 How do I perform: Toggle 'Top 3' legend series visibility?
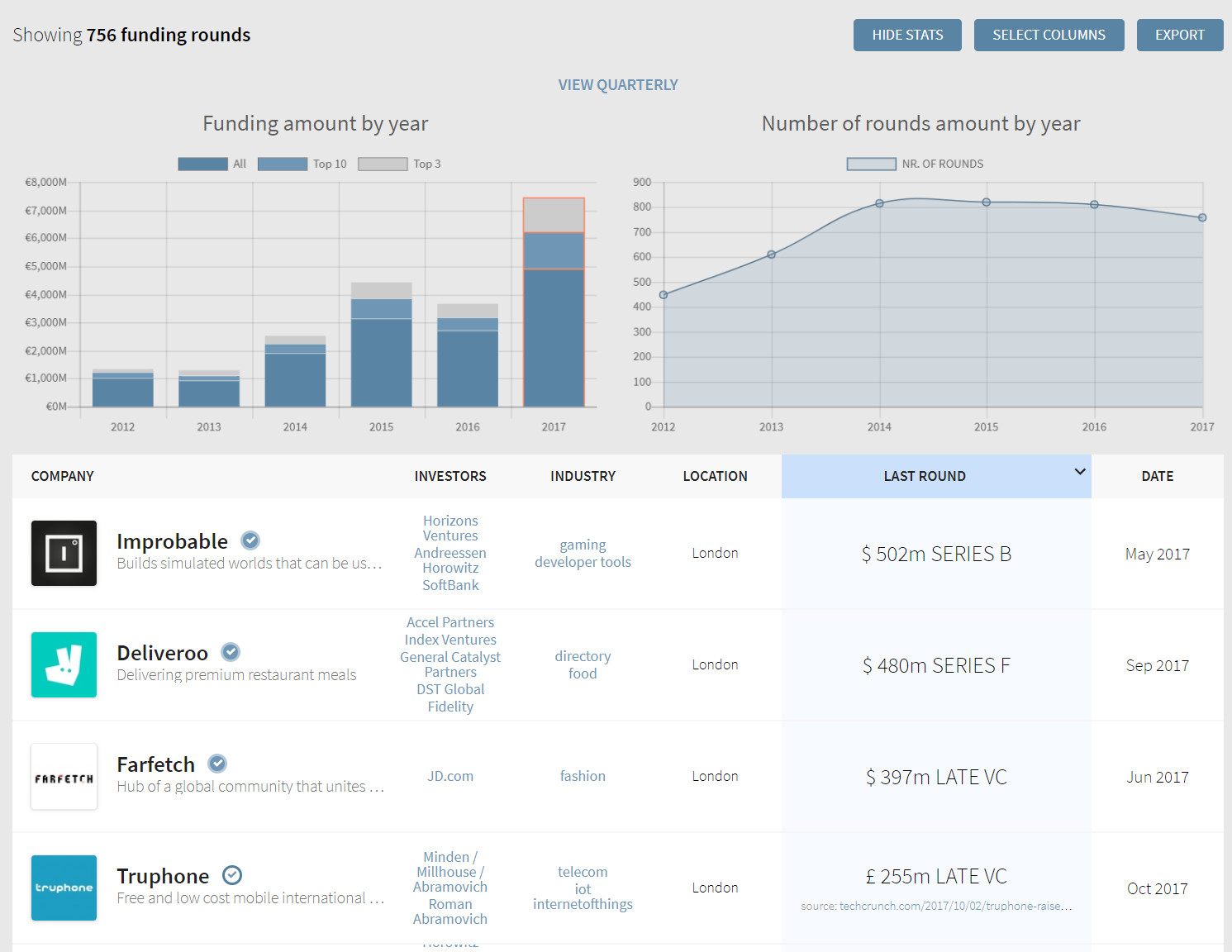pyautogui.click(x=399, y=164)
